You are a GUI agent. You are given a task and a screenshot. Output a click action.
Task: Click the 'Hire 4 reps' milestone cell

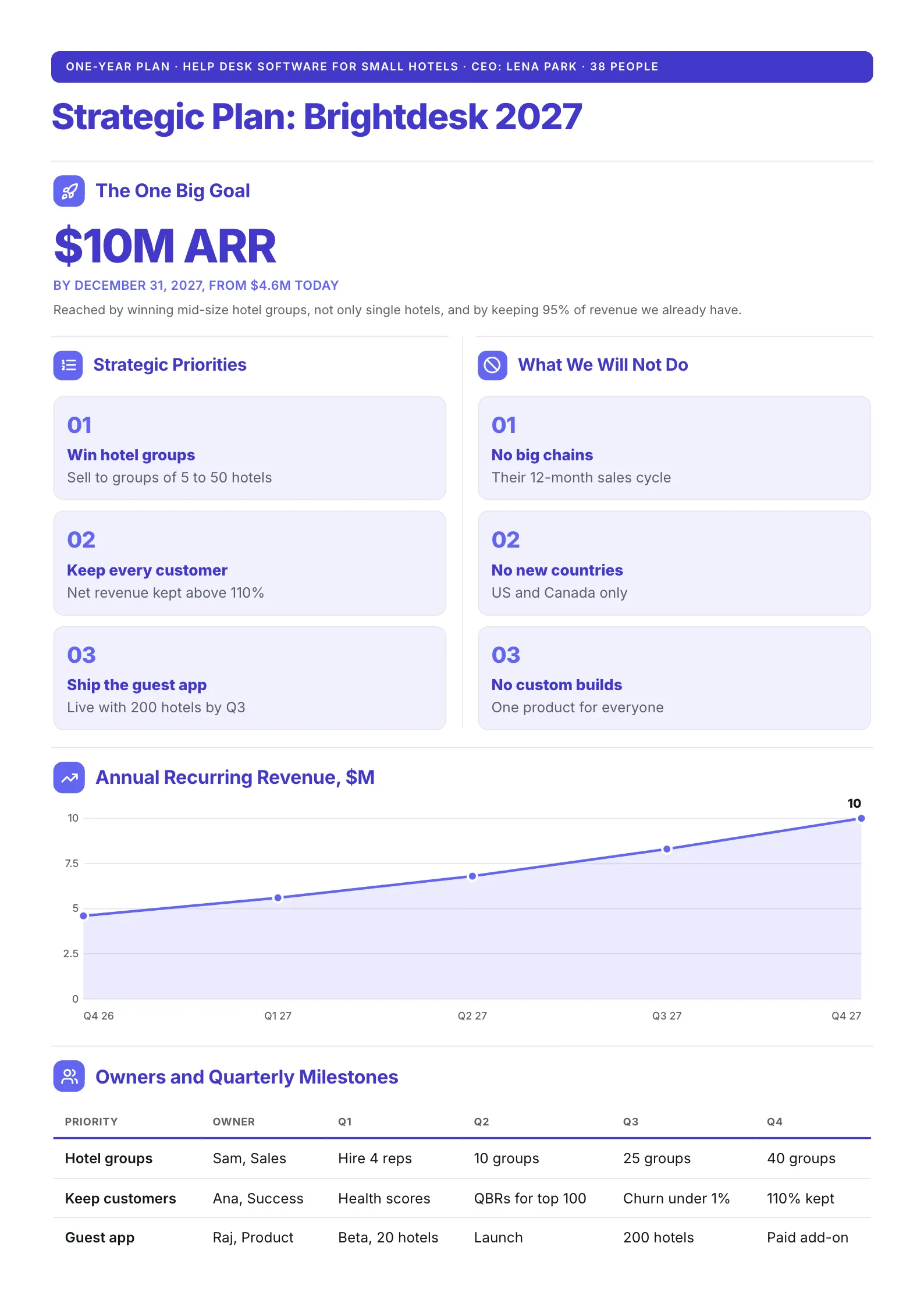click(x=375, y=1159)
